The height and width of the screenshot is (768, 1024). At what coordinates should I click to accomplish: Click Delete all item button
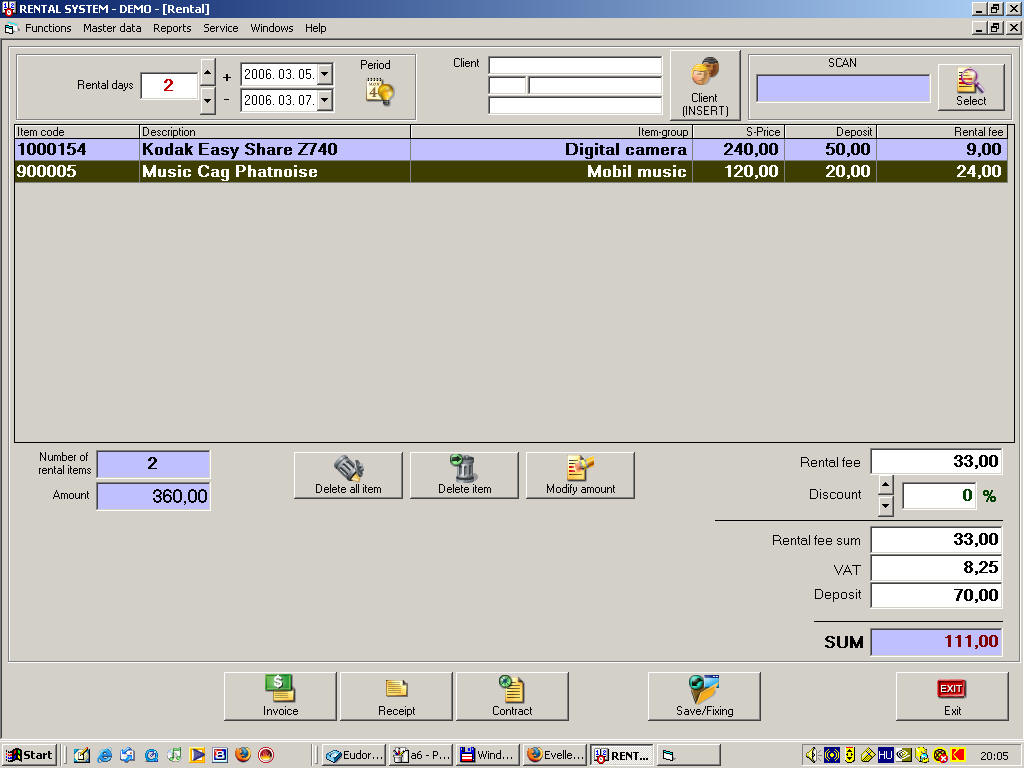click(348, 475)
